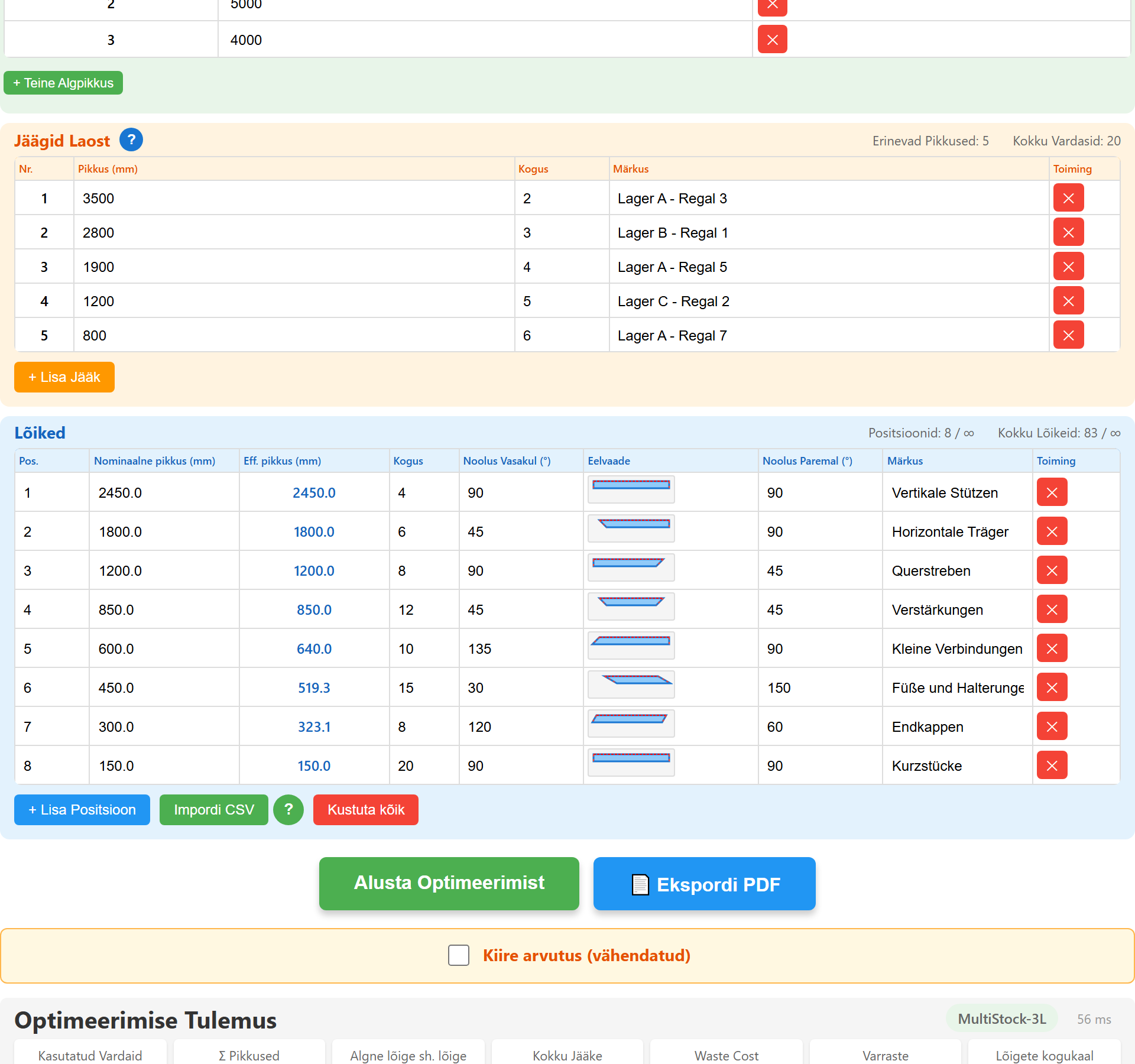The image size is (1135, 1064).
Task: Click the Kasutatud Vardaid result card
Action: coord(90,1052)
